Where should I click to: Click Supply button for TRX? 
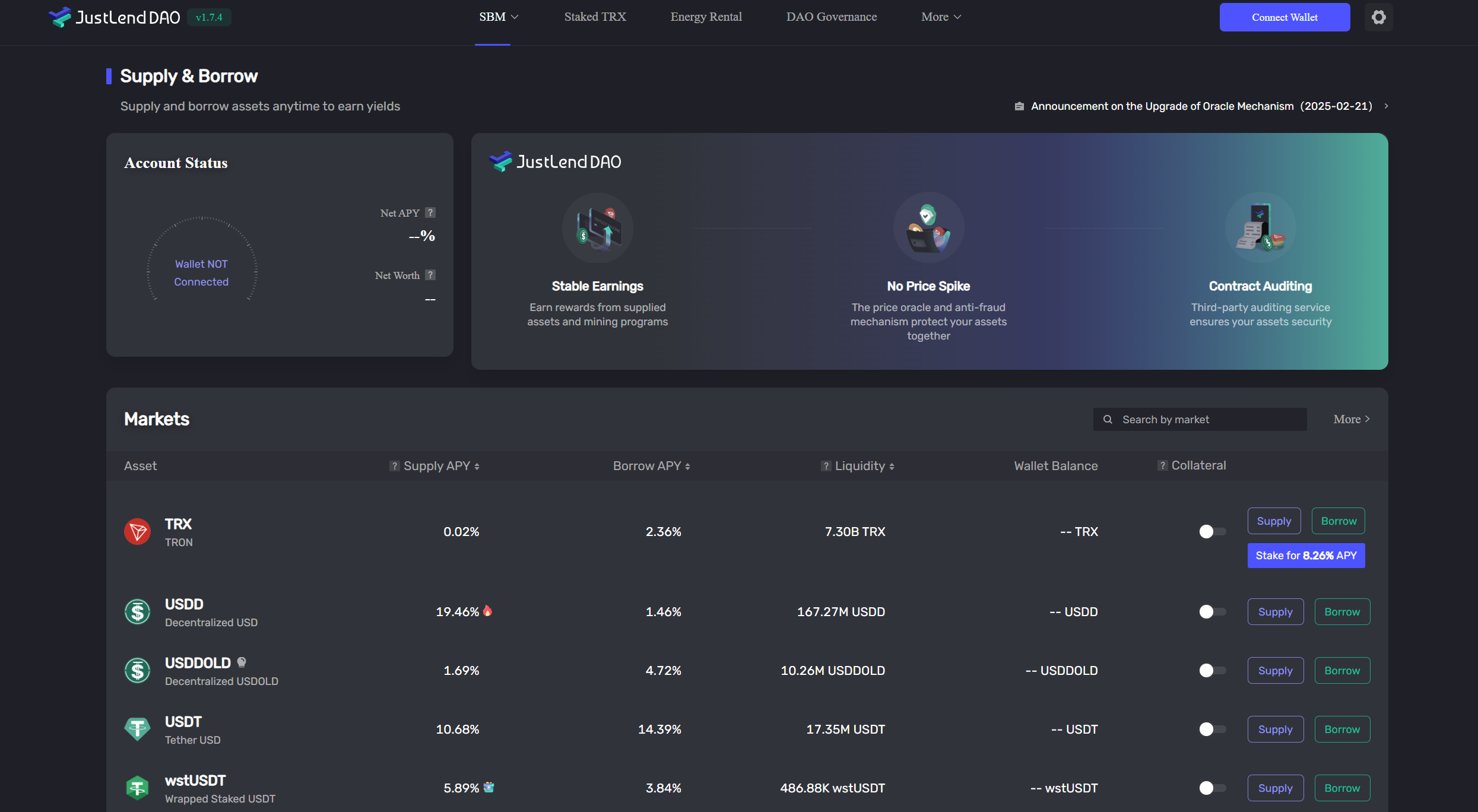point(1274,521)
